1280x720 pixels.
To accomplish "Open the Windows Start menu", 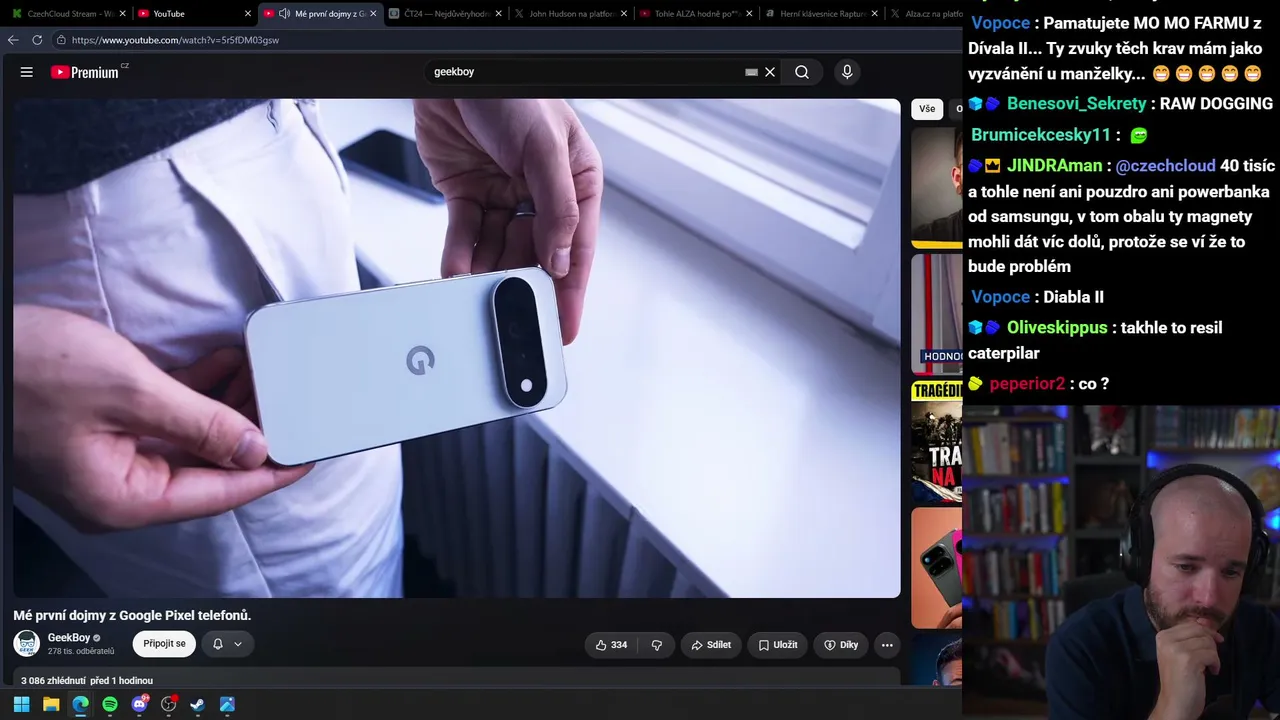I will click(x=21, y=704).
